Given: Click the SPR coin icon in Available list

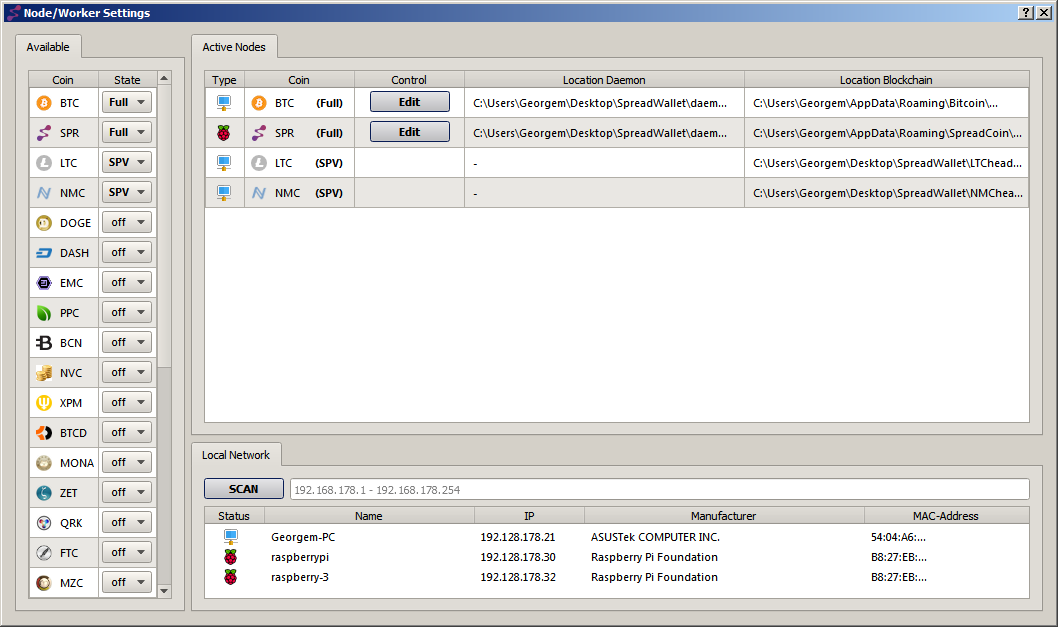Looking at the screenshot, I should (44, 133).
